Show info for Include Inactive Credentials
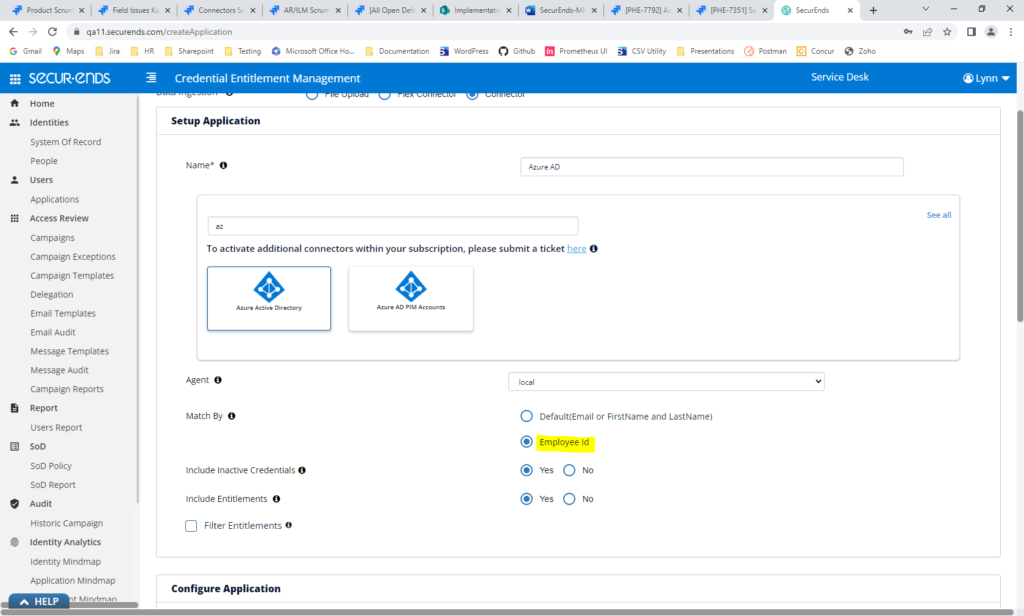The height and width of the screenshot is (616, 1024). click(x=302, y=470)
